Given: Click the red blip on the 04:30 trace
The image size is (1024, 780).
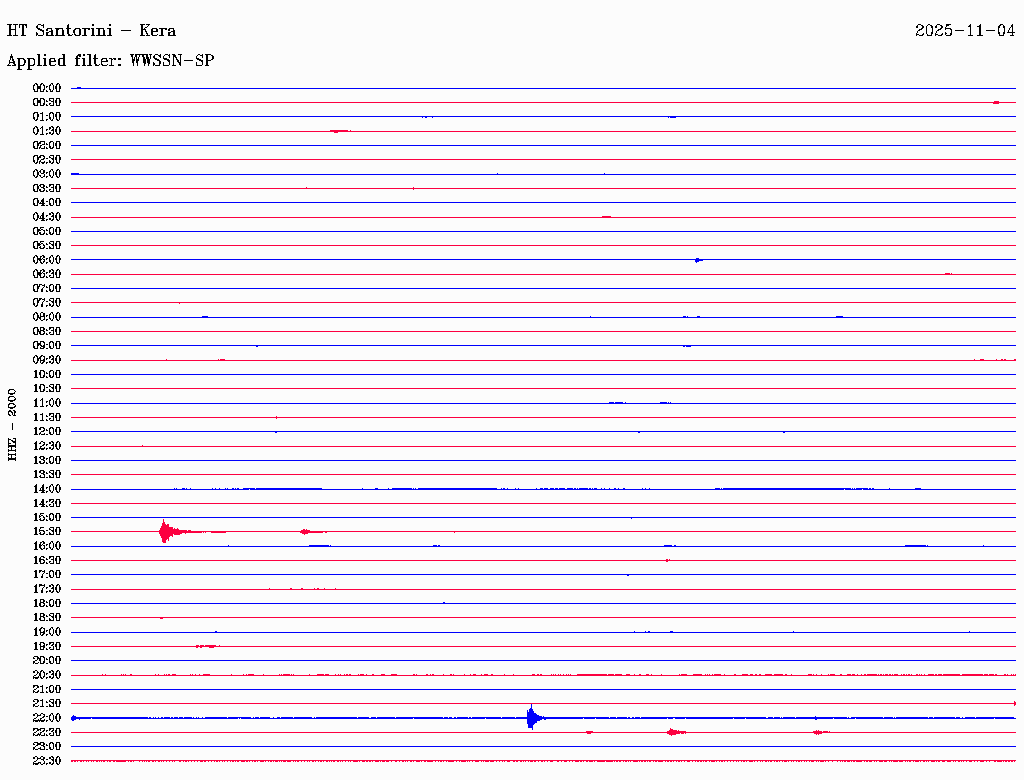Looking at the screenshot, I should [607, 217].
